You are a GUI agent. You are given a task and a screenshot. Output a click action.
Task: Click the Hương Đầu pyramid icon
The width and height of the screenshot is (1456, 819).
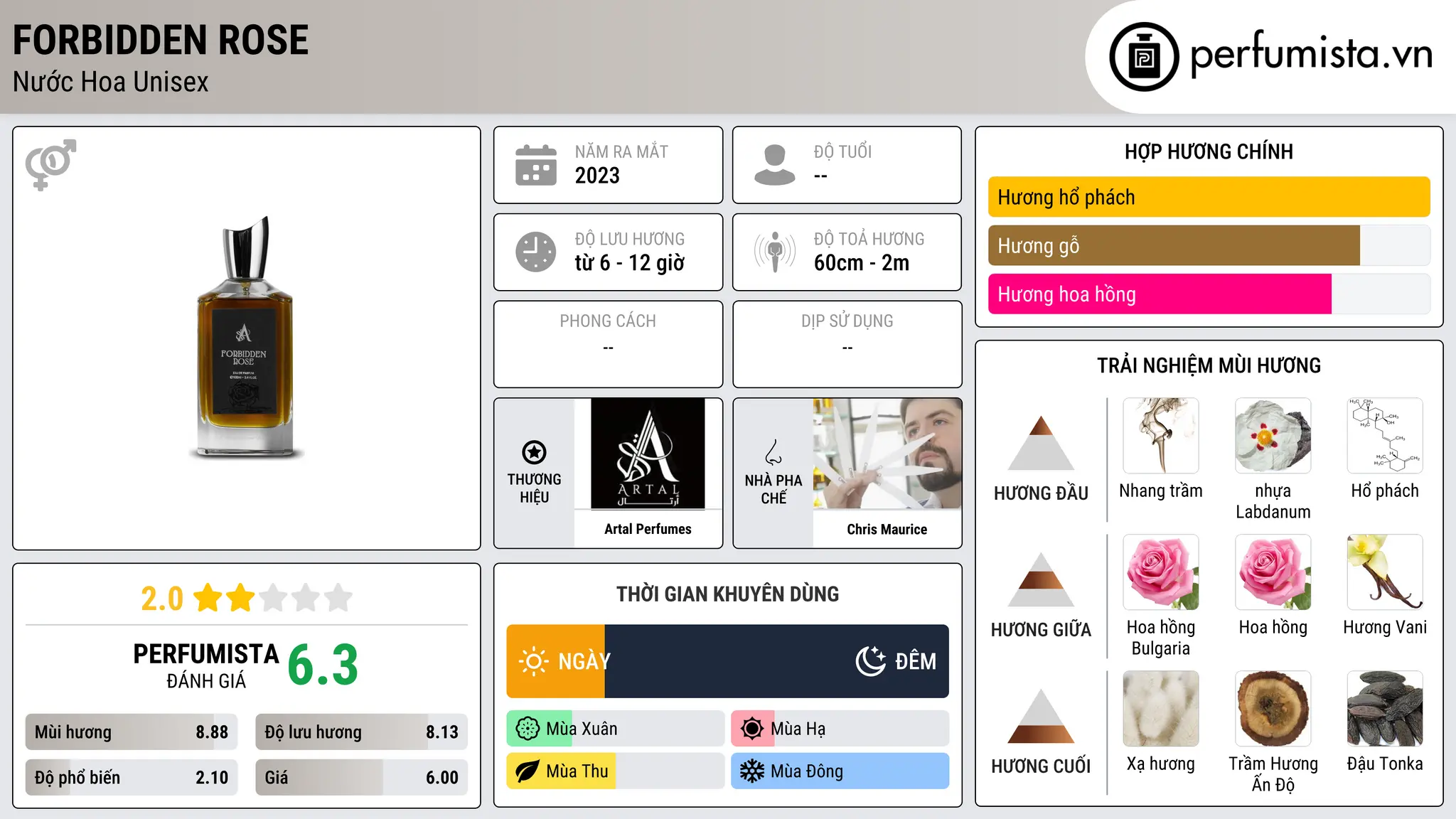coord(1042,443)
